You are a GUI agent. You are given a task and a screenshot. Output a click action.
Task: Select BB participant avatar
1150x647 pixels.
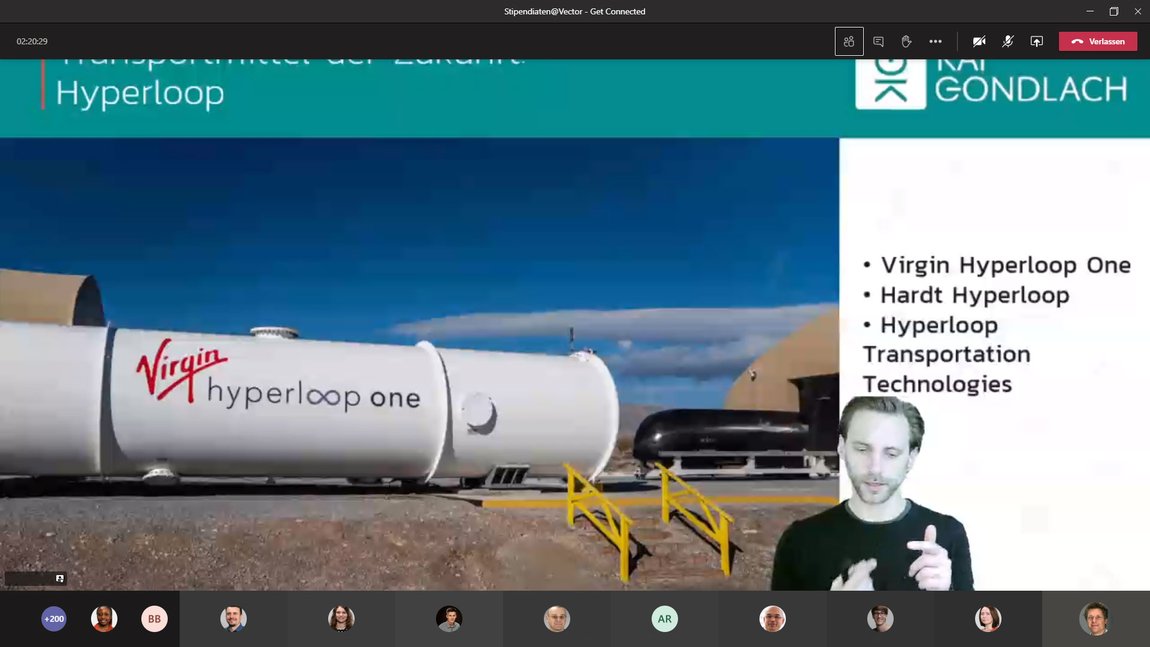pyautogui.click(x=154, y=619)
